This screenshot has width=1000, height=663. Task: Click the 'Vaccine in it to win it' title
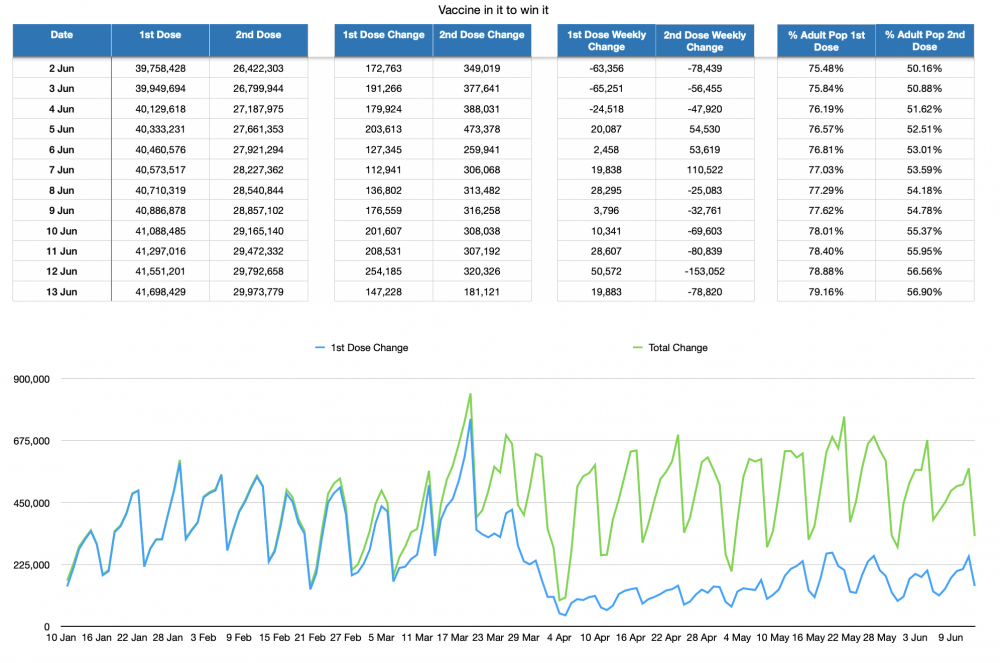pyautogui.click(x=493, y=10)
